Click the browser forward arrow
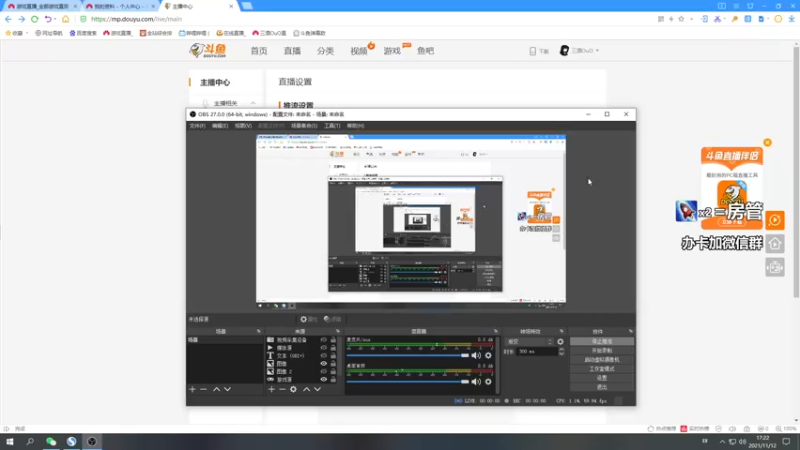The image size is (800, 450). 21,19
